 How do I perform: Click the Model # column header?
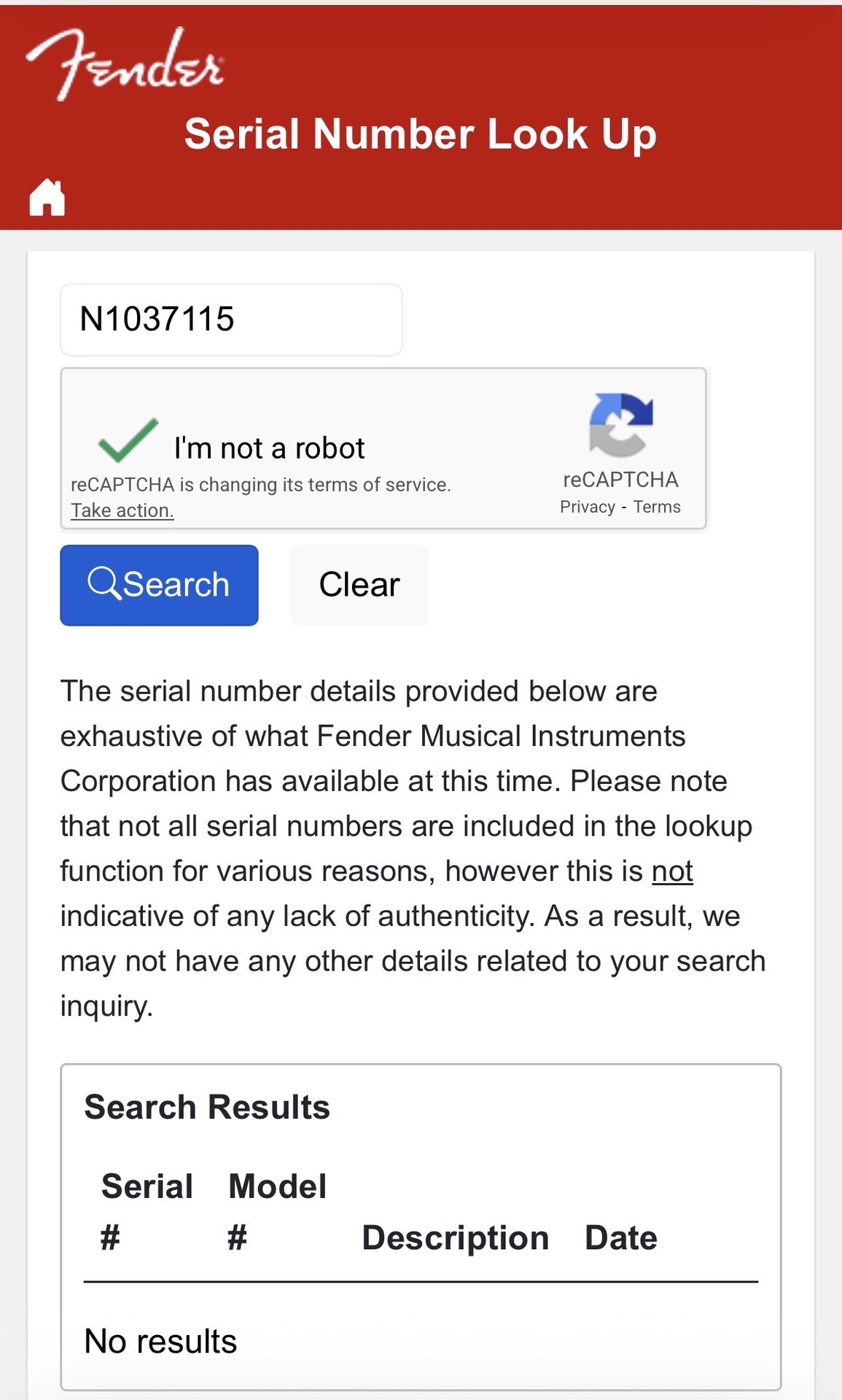click(x=277, y=1210)
